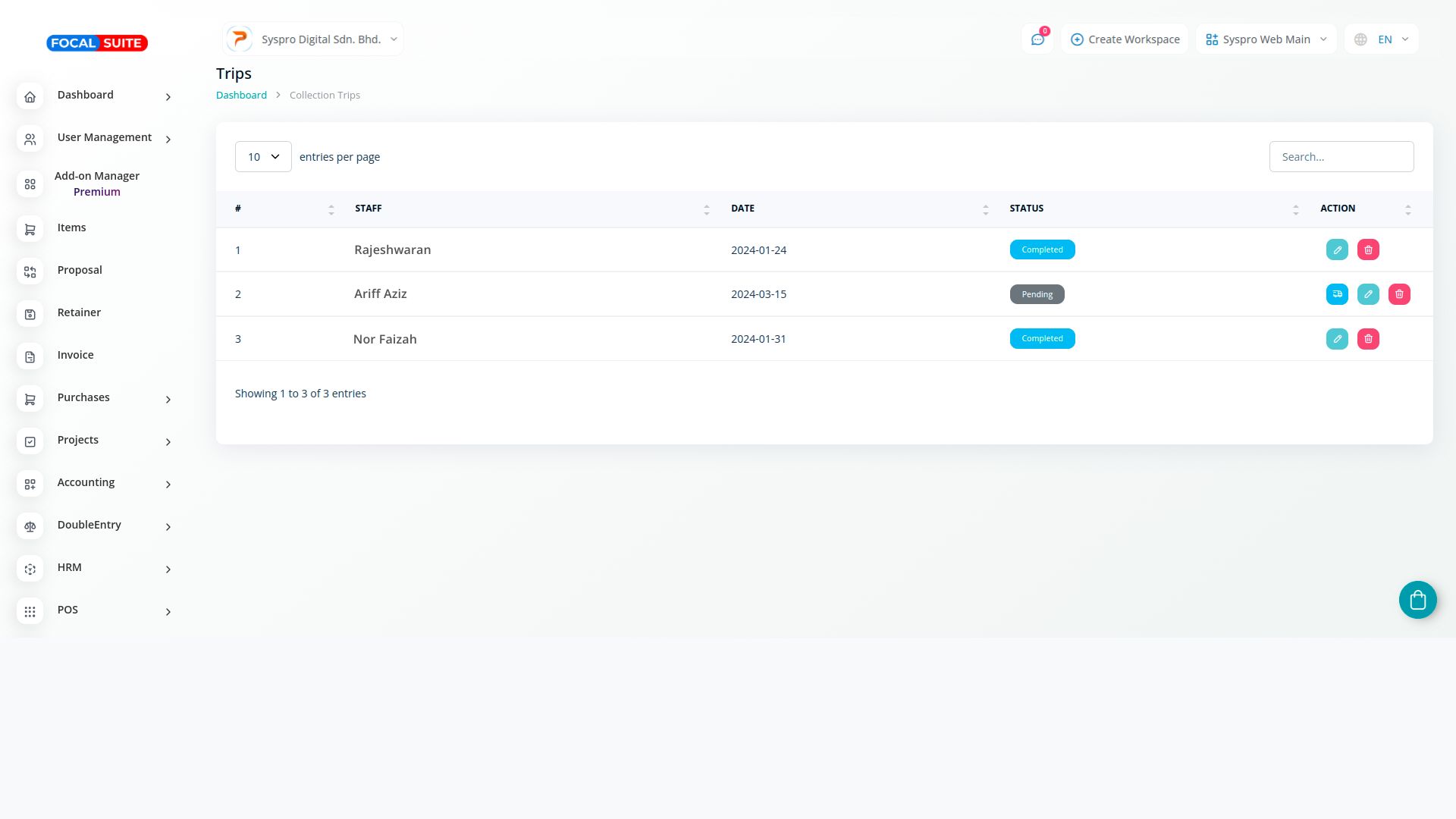1456x819 pixels.
Task: Open the entries per page dropdown
Action: 263,157
